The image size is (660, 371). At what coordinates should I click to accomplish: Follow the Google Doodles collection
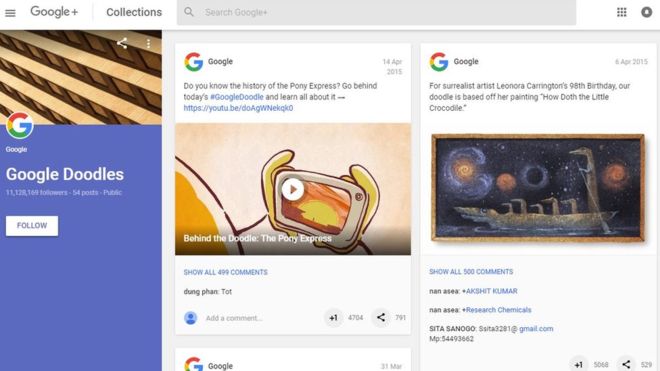(x=32, y=226)
